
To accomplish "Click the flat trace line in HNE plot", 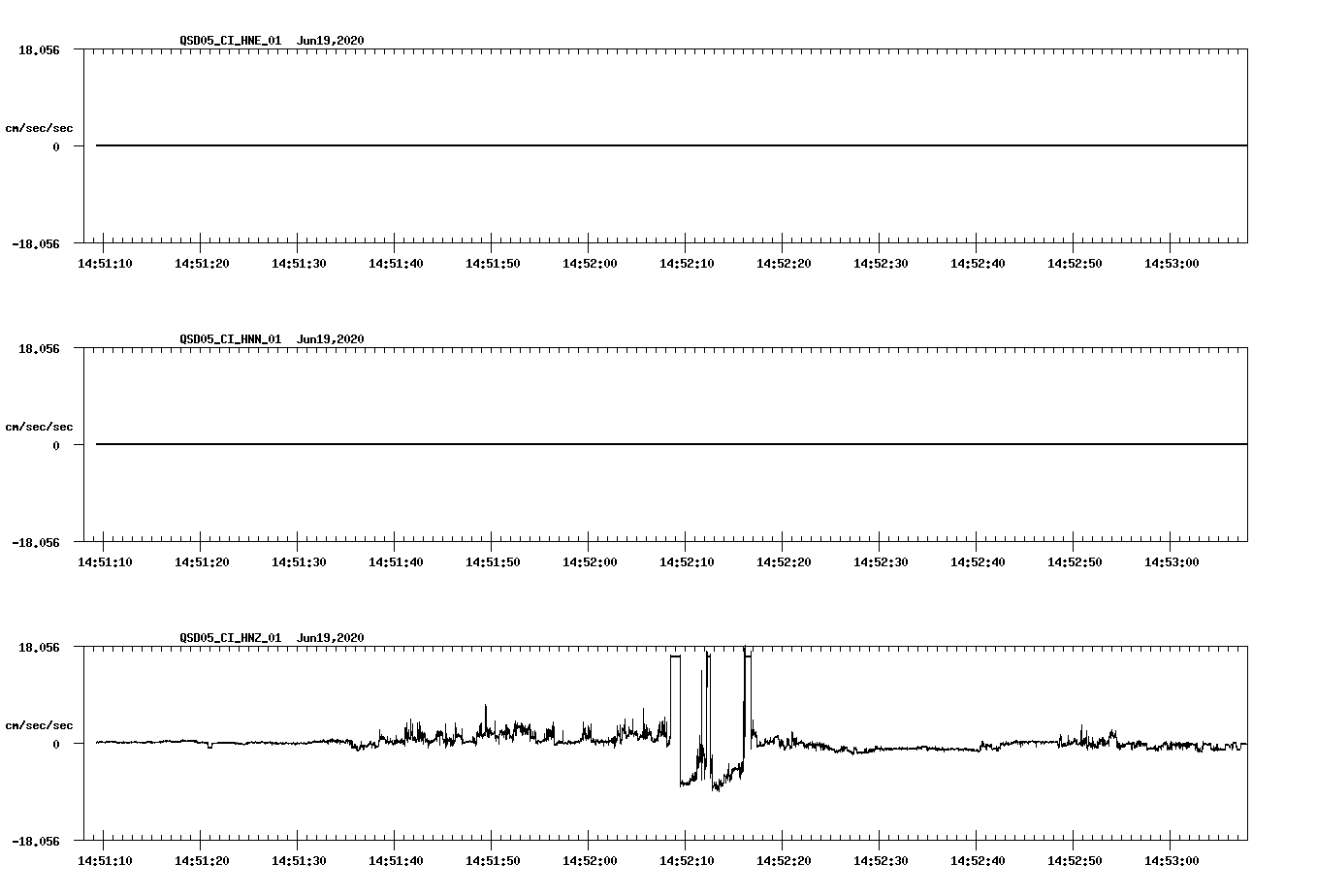I will click(x=671, y=145).
